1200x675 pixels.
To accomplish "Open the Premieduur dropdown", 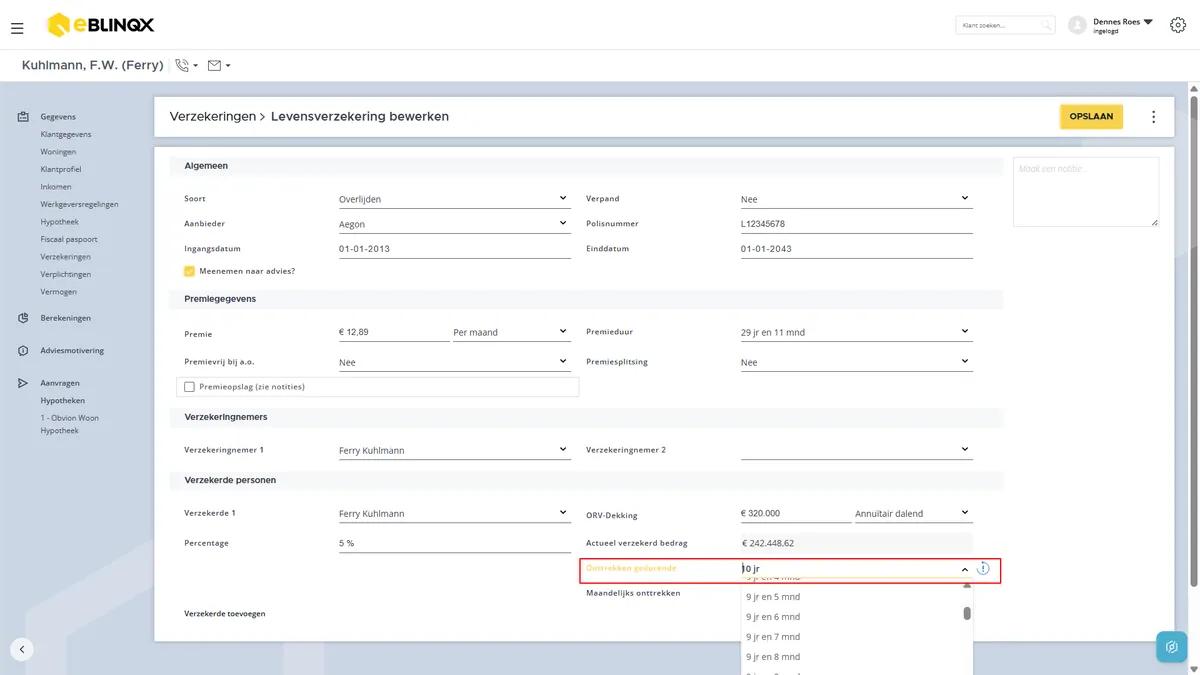I will (x=856, y=331).
